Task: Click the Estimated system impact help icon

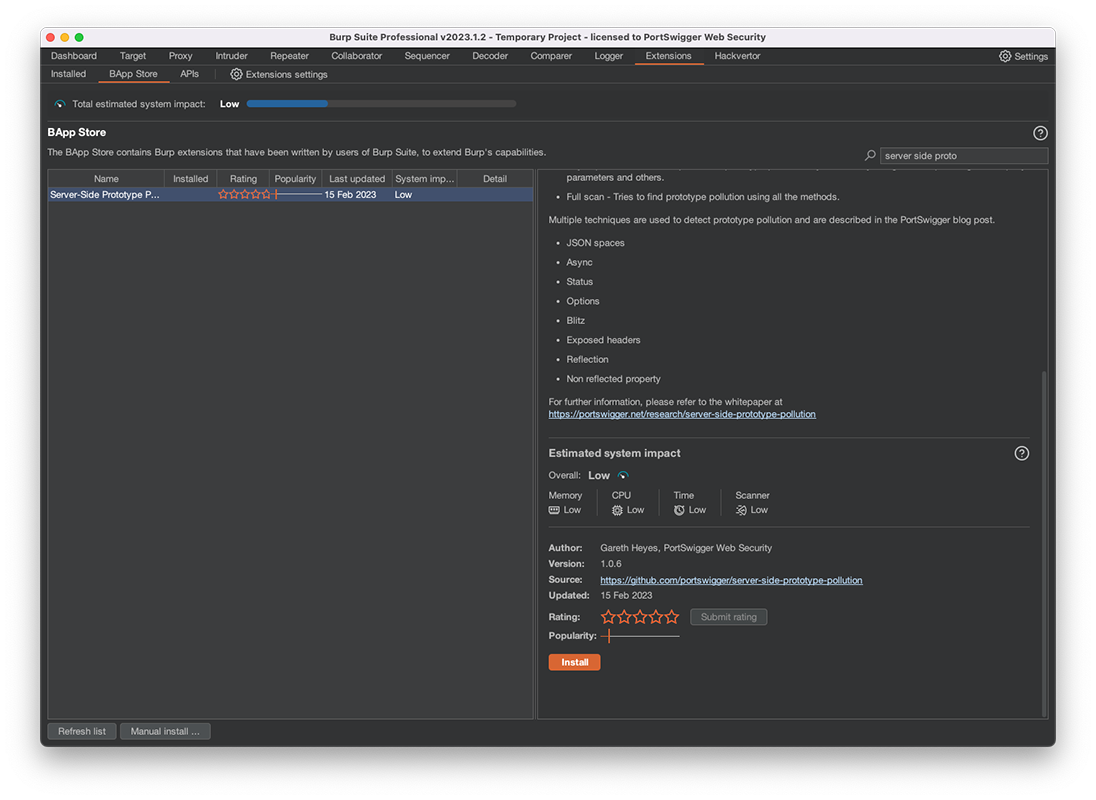Action: click(x=1021, y=453)
